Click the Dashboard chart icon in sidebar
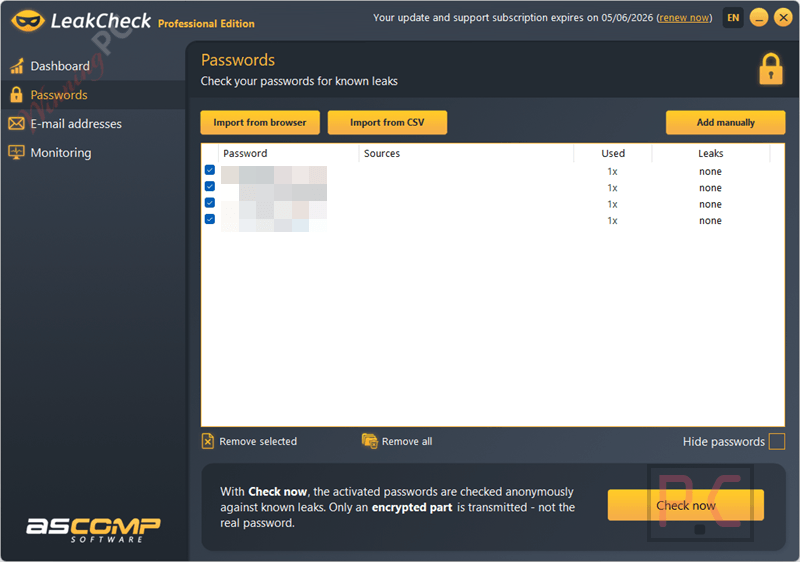Viewport: 800px width, 562px height. click(x=17, y=66)
